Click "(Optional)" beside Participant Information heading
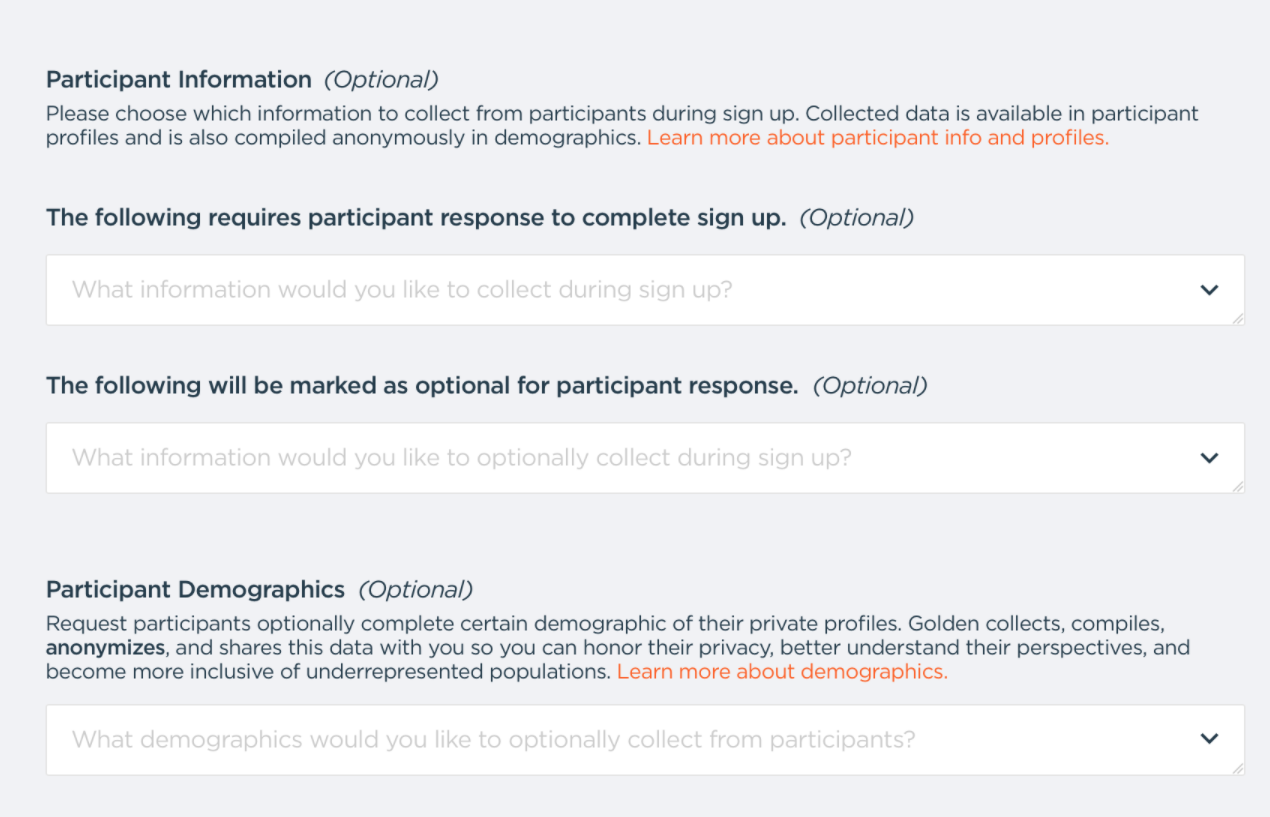 point(381,80)
